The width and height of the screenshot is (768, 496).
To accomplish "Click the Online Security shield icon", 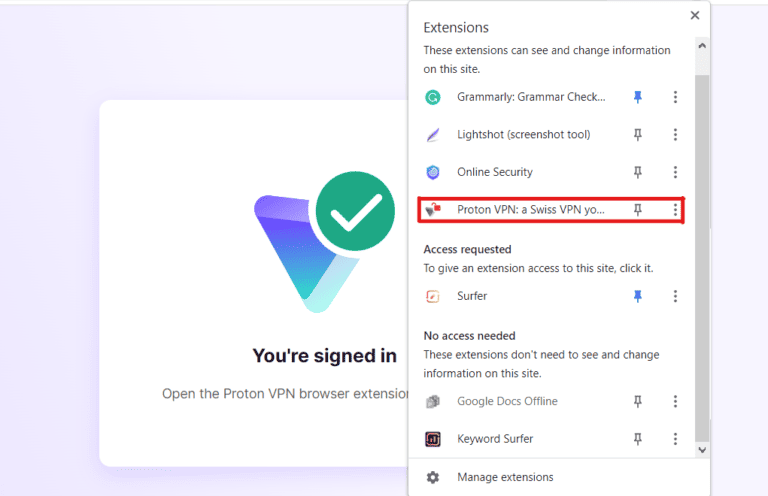I will [x=433, y=172].
